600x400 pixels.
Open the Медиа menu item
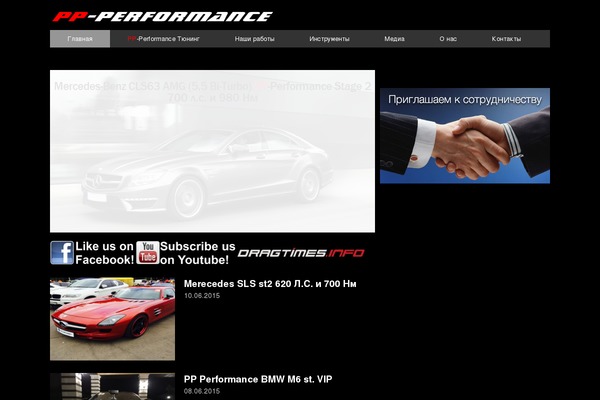(394, 39)
